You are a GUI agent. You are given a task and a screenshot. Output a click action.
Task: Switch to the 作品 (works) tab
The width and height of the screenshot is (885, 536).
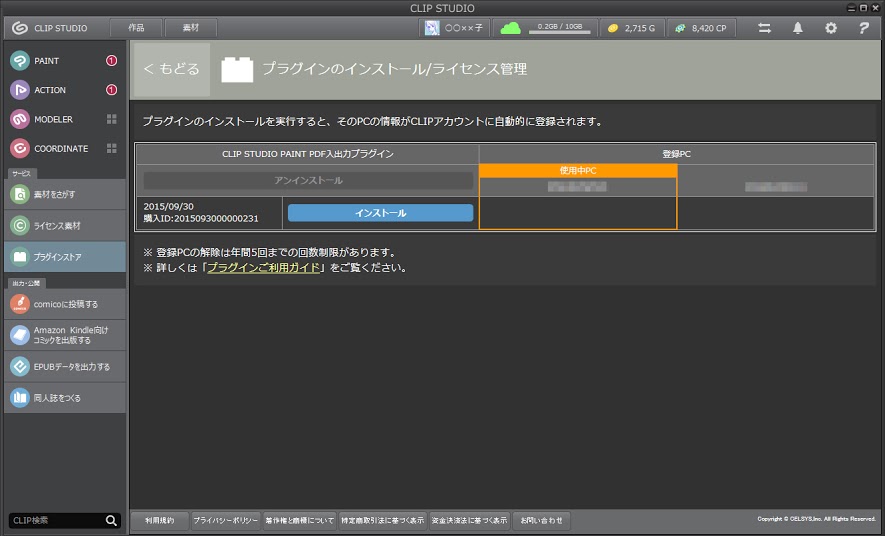tap(136, 28)
